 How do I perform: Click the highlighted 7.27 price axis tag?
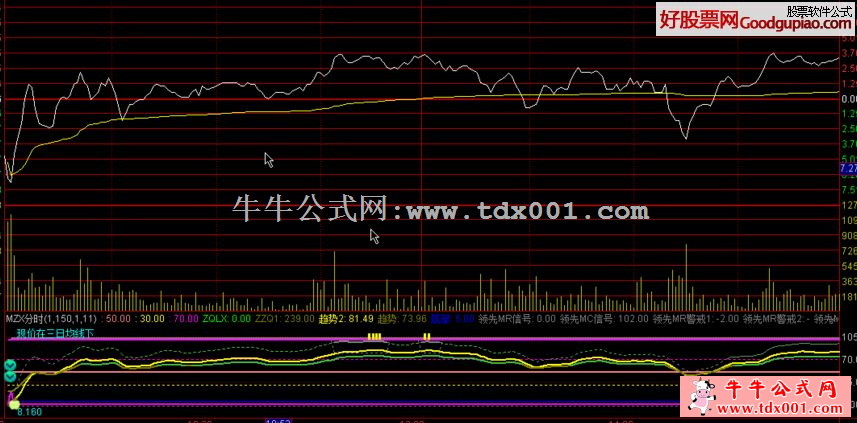coord(848,167)
